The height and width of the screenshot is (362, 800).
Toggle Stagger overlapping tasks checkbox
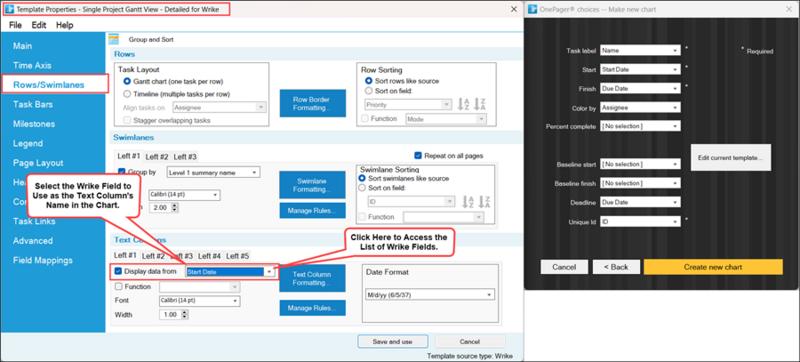(x=127, y=120)
